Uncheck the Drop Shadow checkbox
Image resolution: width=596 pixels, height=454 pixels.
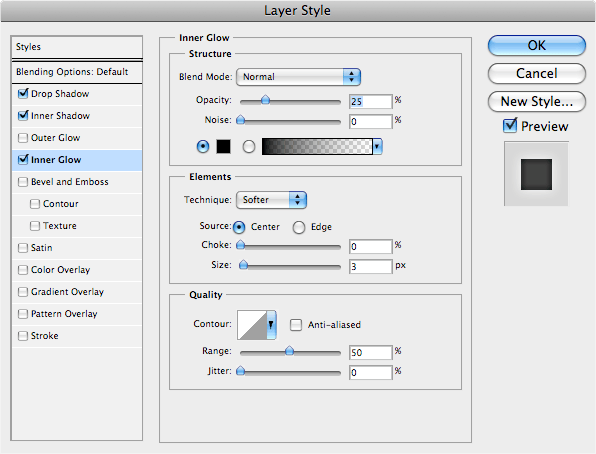pyautogui.click(x=23, y=94)
